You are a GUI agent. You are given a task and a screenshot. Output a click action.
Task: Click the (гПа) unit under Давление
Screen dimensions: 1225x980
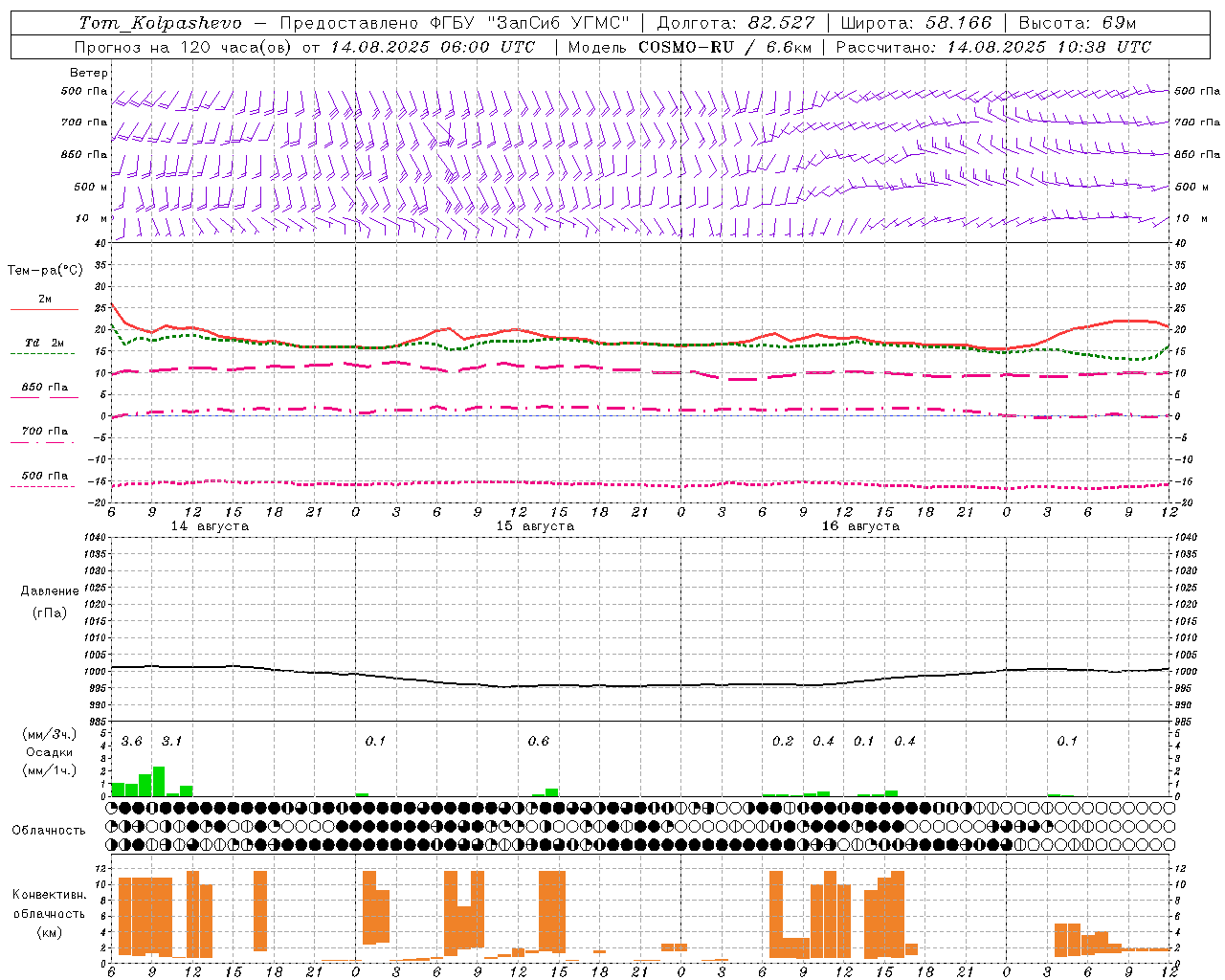coord(50,613)
